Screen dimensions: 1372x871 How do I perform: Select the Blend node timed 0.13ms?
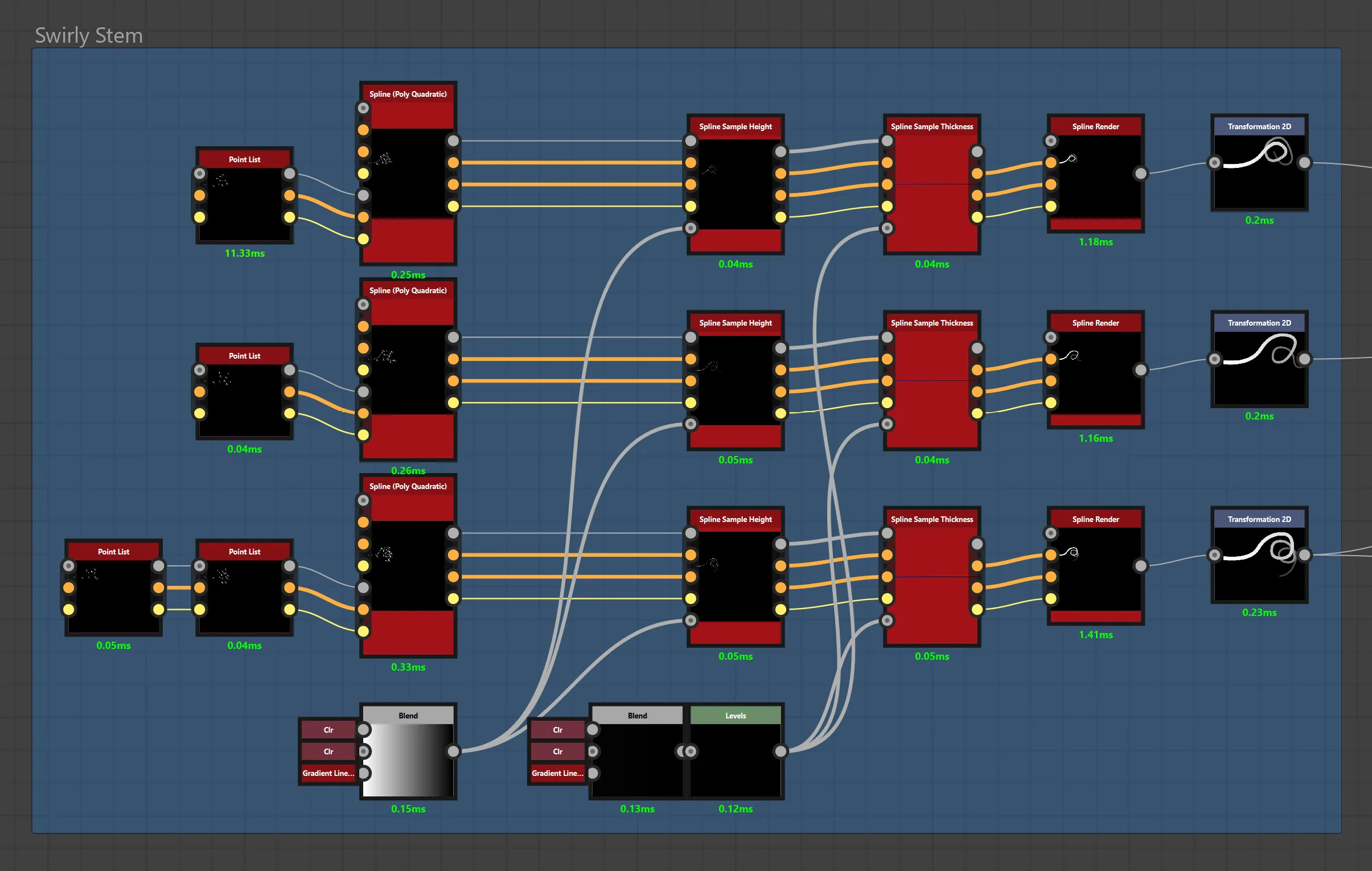tap(637, 751)
